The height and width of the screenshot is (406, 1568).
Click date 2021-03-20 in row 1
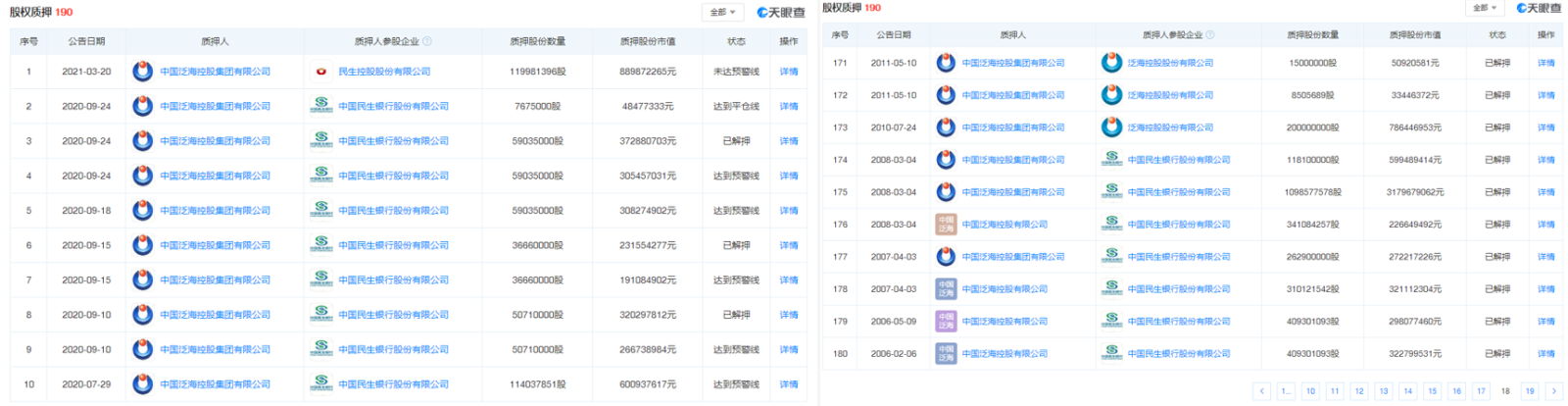[86, 72]
